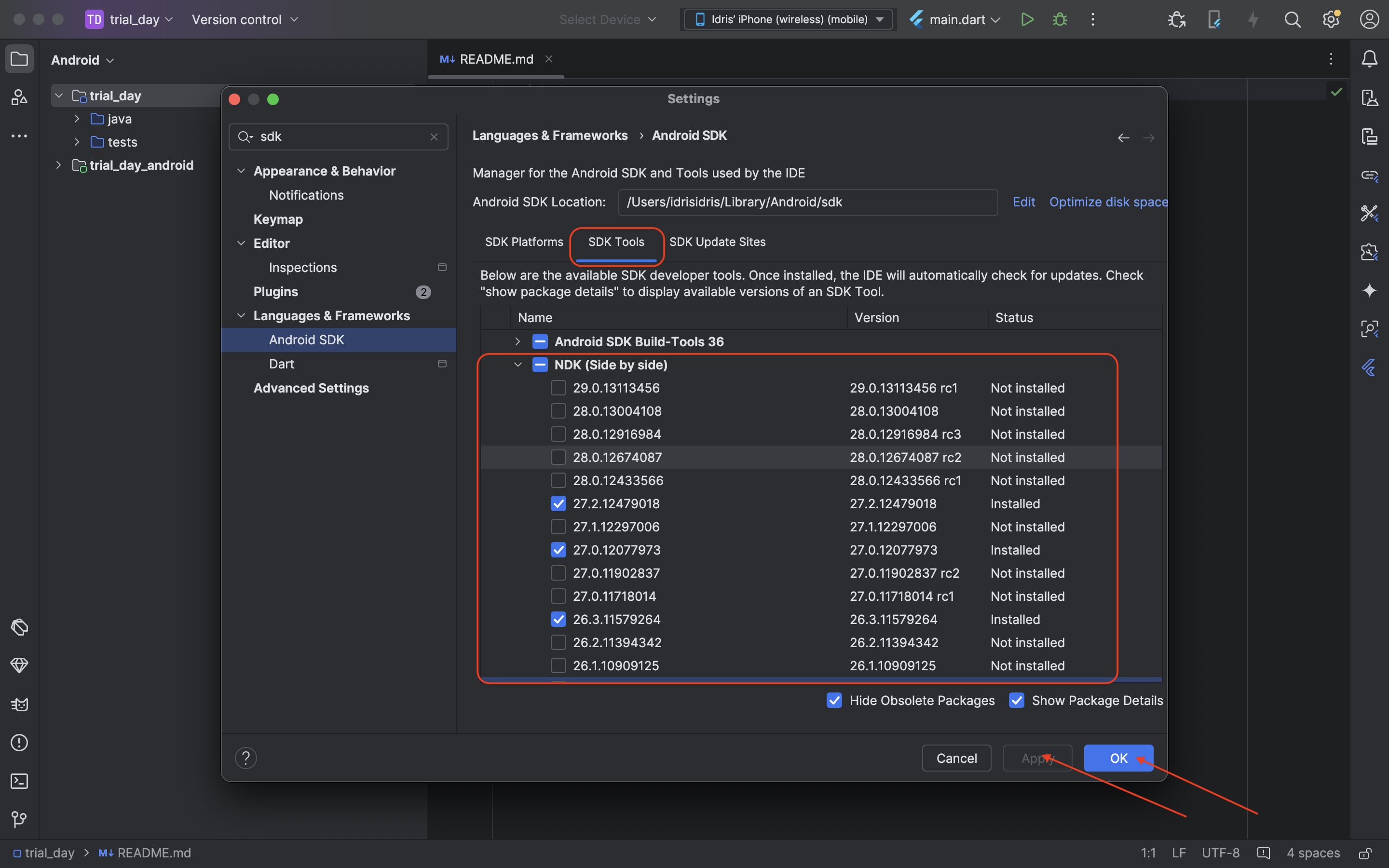Open the main.dart run configuration dropdown
This screenshot has height=868, width=1389.
955,19
